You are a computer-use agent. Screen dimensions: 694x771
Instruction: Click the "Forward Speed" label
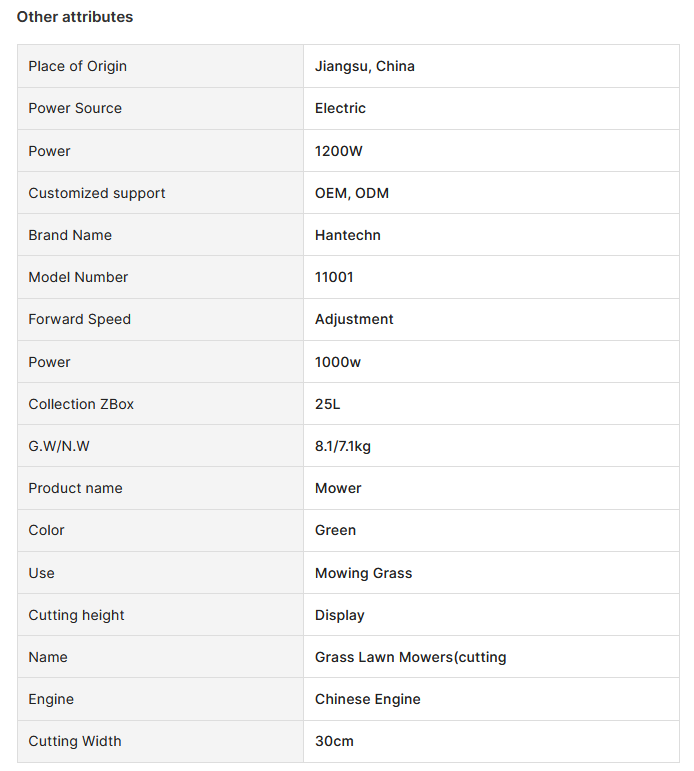(x=80, y=319)
